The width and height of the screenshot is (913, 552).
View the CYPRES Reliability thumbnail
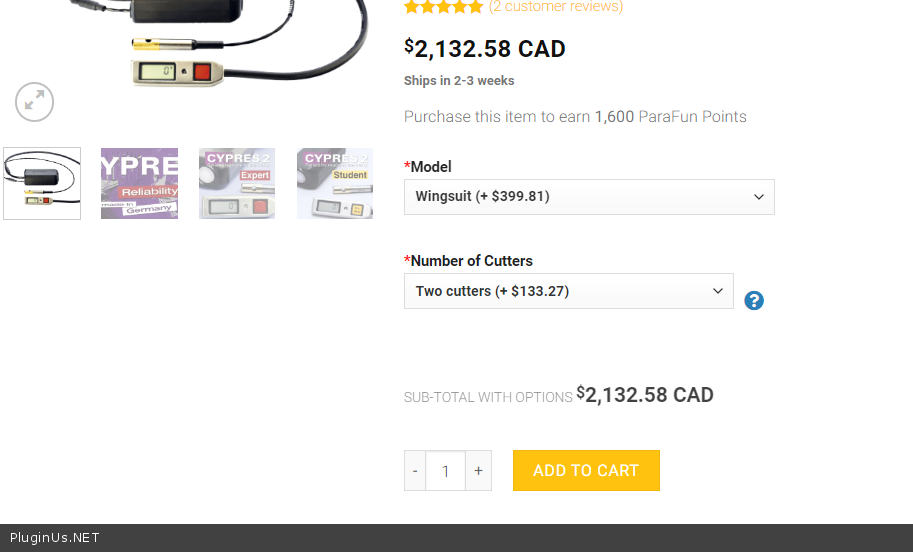(140, 183)
